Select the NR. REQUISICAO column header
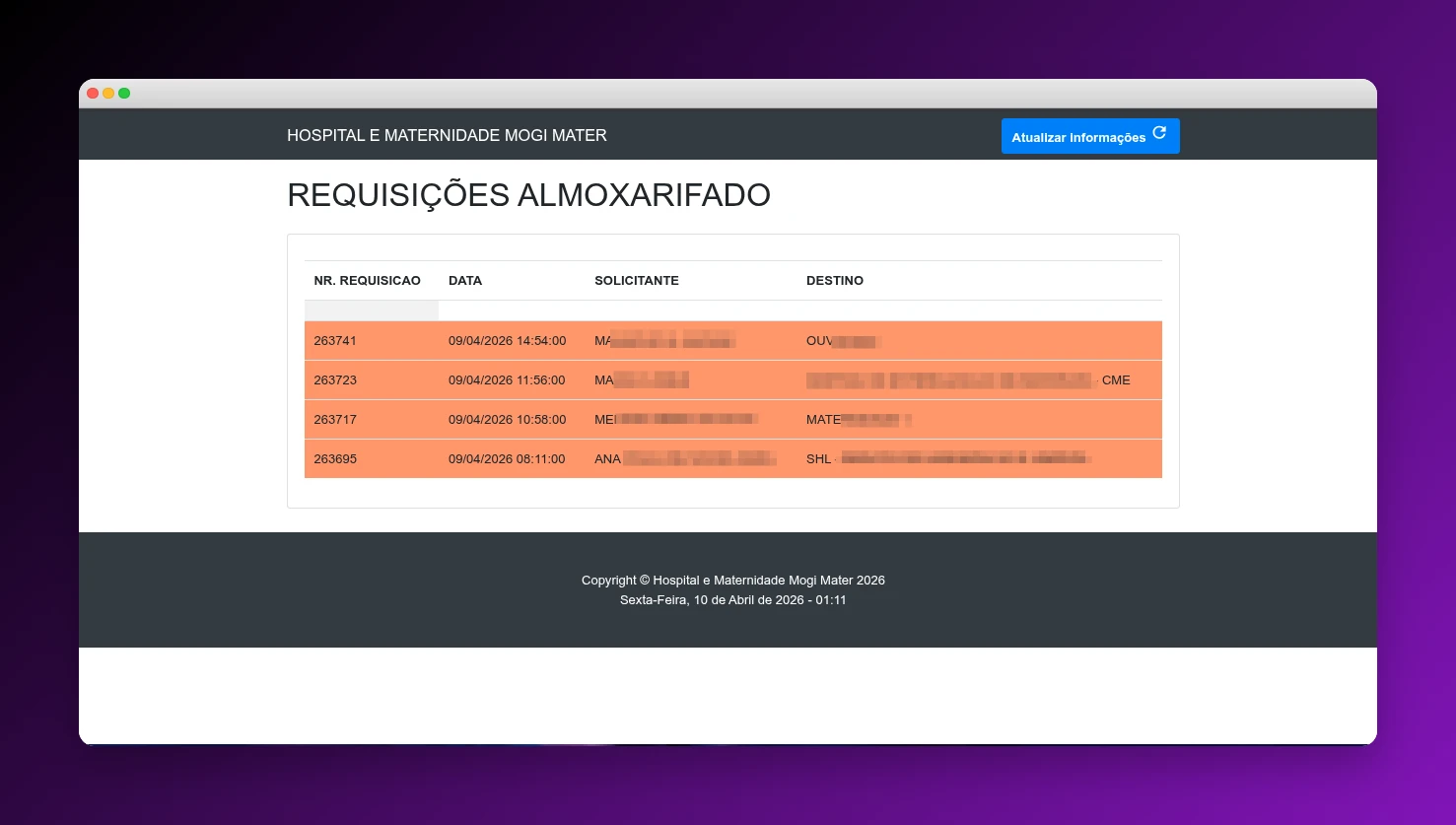Screen dimensions: 1456x825 click(x=367, y=281)
